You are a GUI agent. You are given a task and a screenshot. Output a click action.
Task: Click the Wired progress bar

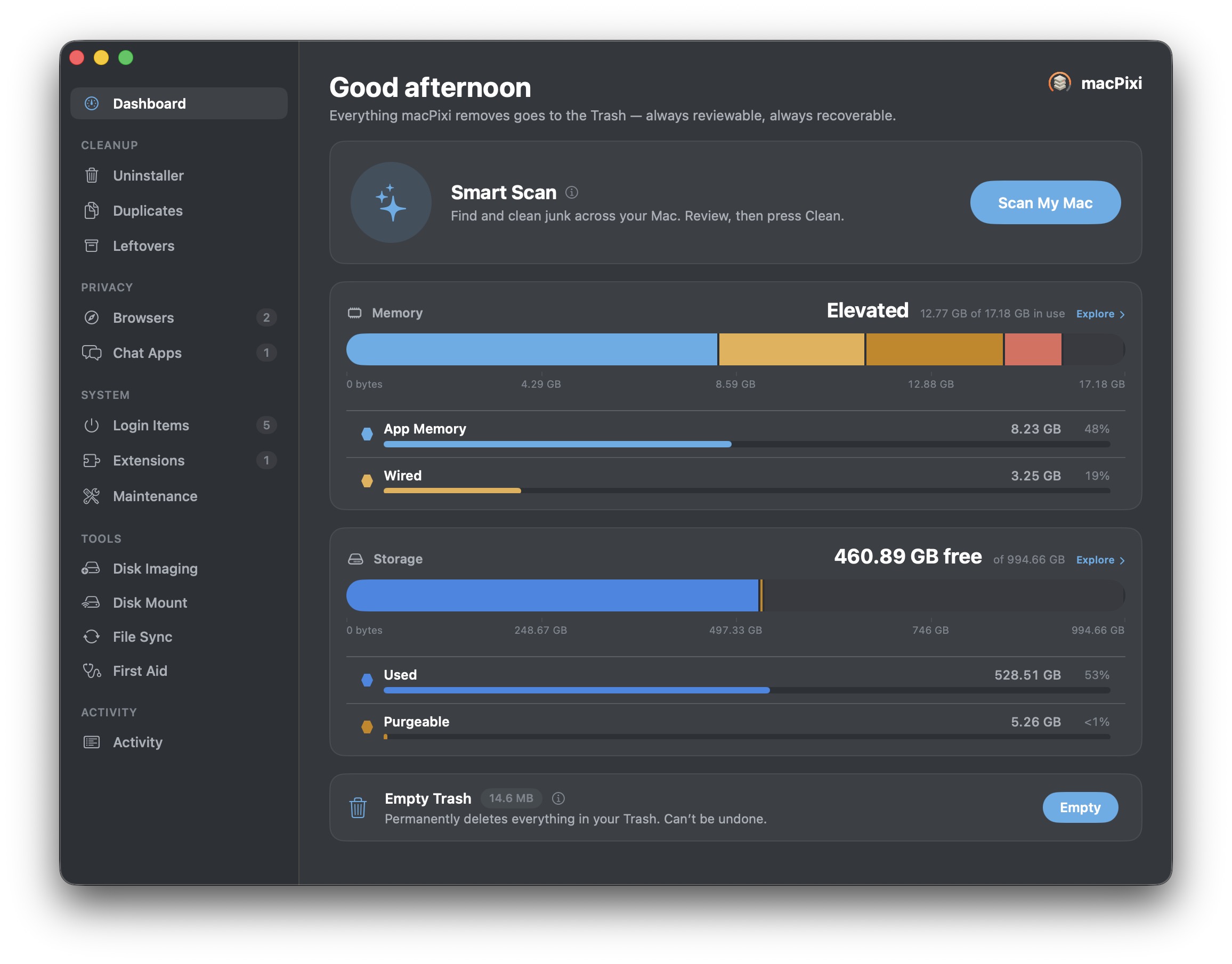pyautogui.click(x=747, y=491)
